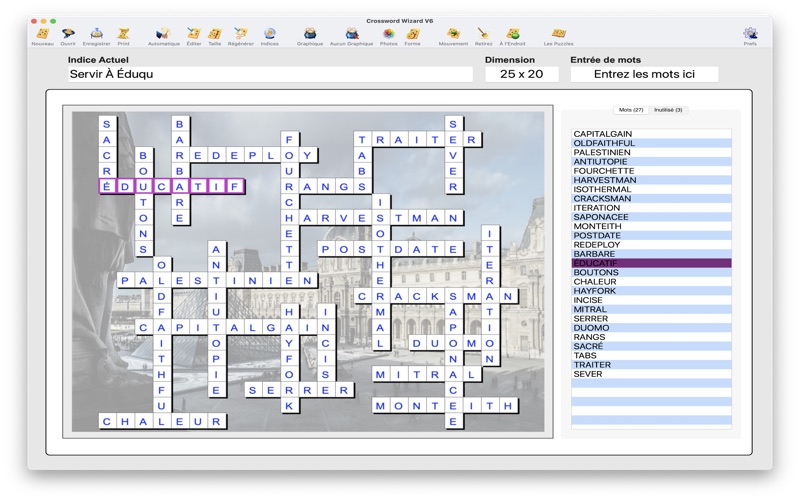Screen dimensions: 800x500
Task: Select SACRÉ in the word list
Action: point(652,346)
